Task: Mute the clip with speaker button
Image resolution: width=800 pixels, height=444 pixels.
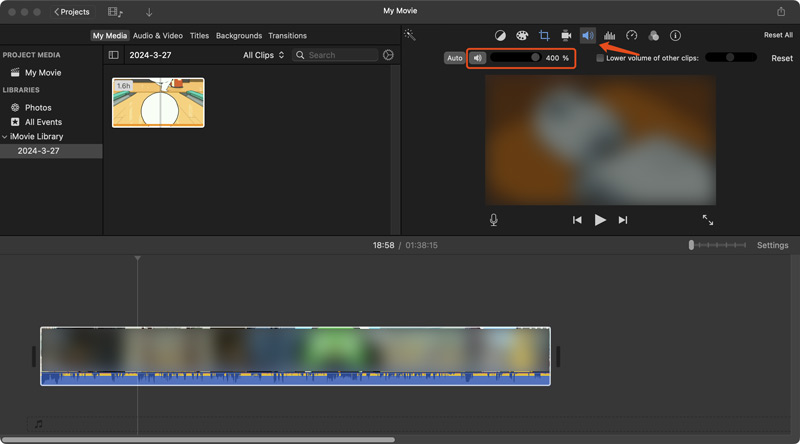Action: [478, 58]
